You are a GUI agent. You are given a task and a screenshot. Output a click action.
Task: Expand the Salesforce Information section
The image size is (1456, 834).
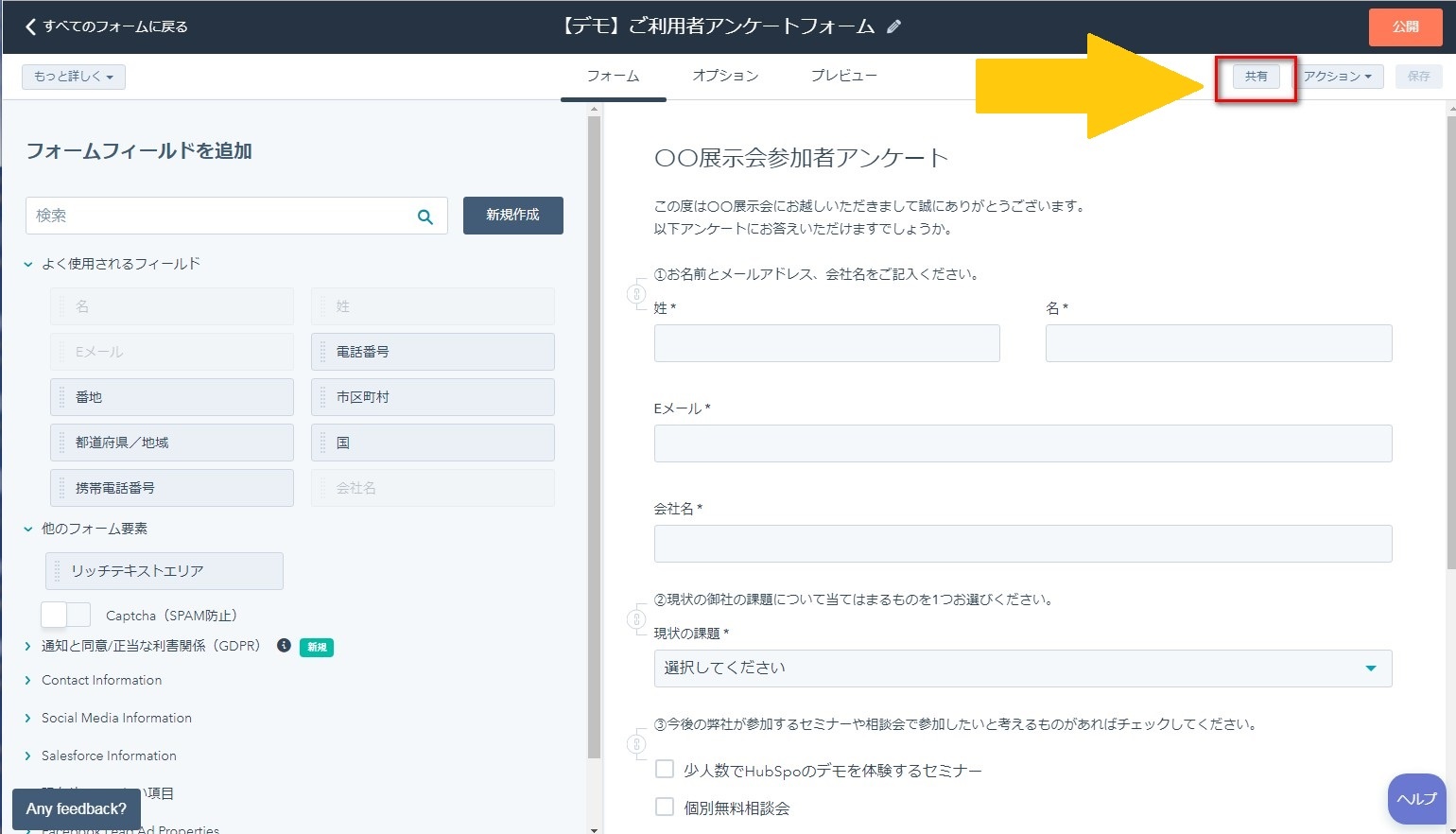(x=28, y=756)
